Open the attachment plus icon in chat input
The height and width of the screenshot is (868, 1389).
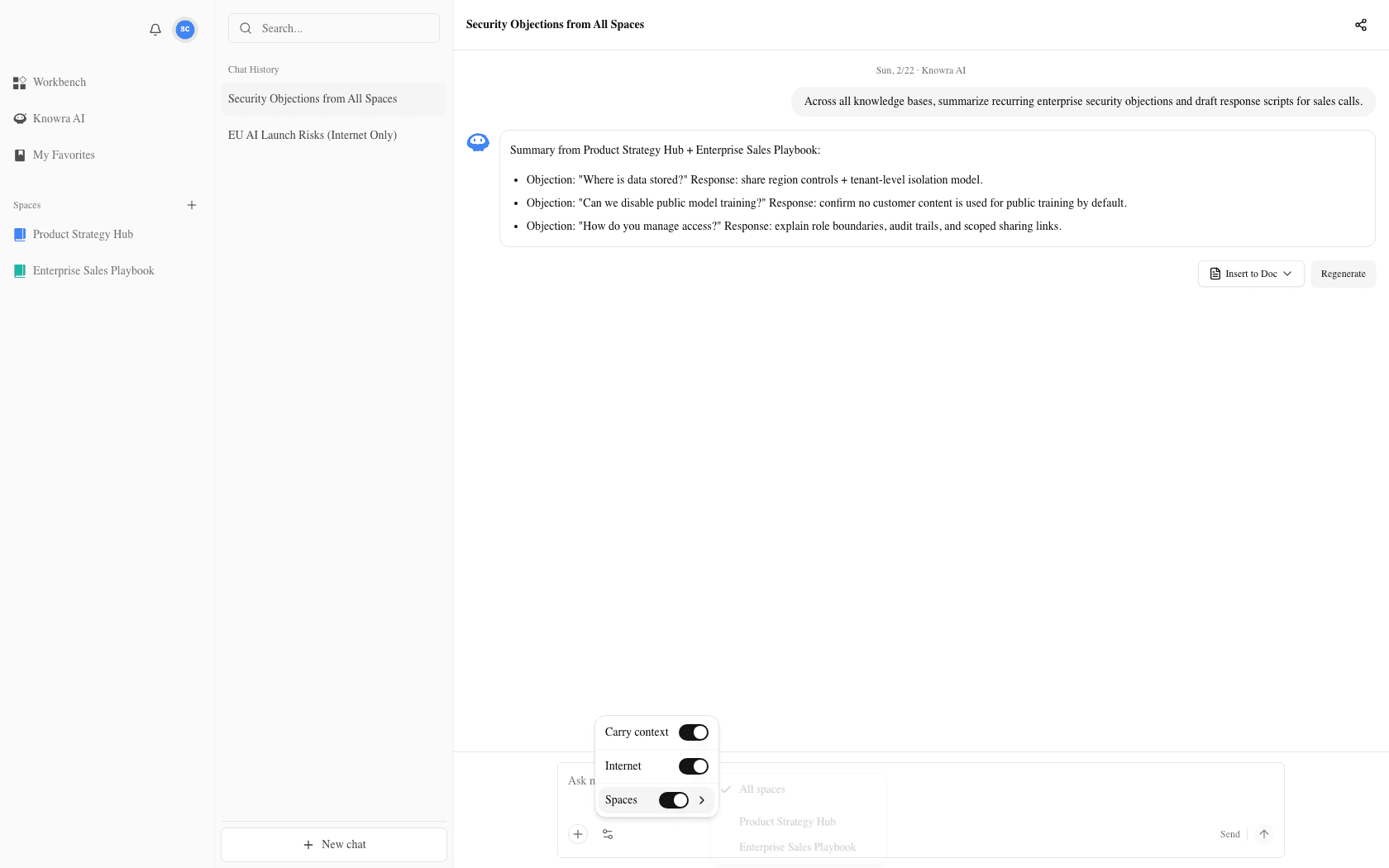[578, 834]
